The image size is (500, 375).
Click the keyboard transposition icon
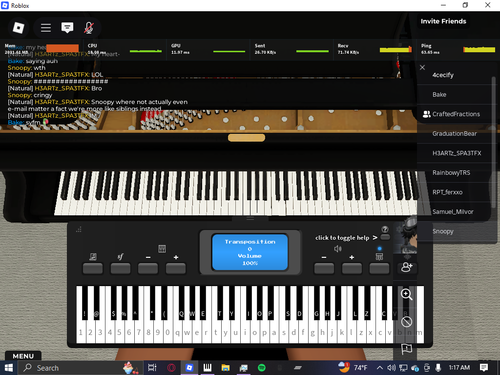162,249
